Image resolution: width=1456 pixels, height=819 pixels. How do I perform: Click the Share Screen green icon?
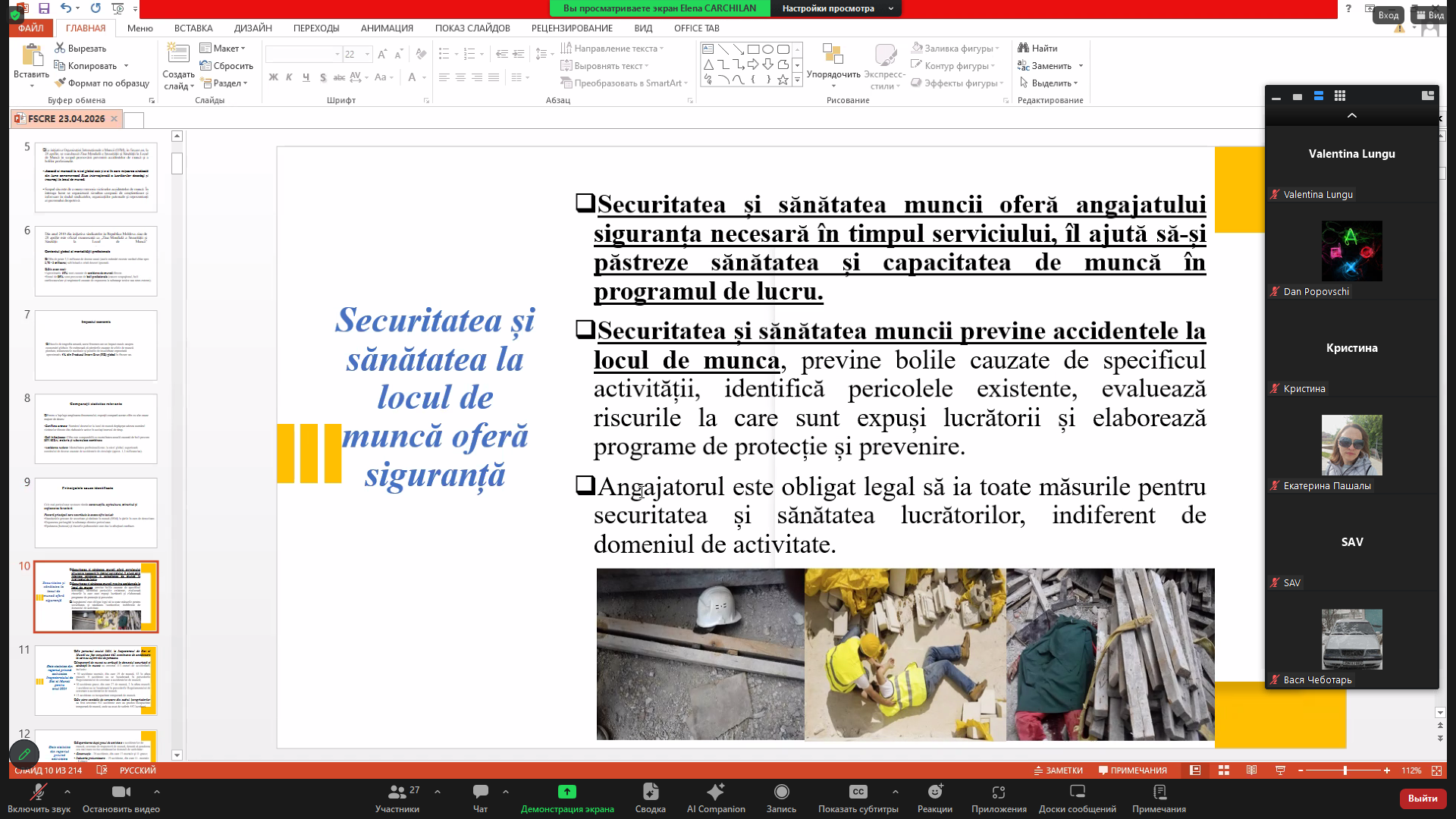[566, 792]
